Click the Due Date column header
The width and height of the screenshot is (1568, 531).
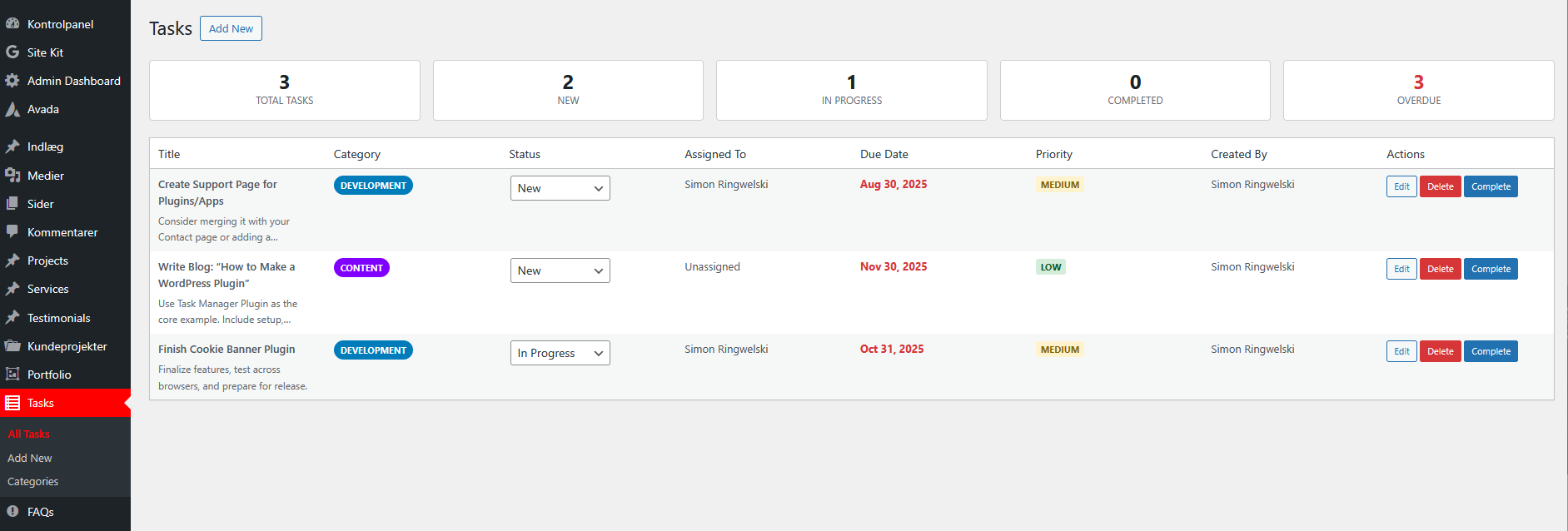click(884, 154)
